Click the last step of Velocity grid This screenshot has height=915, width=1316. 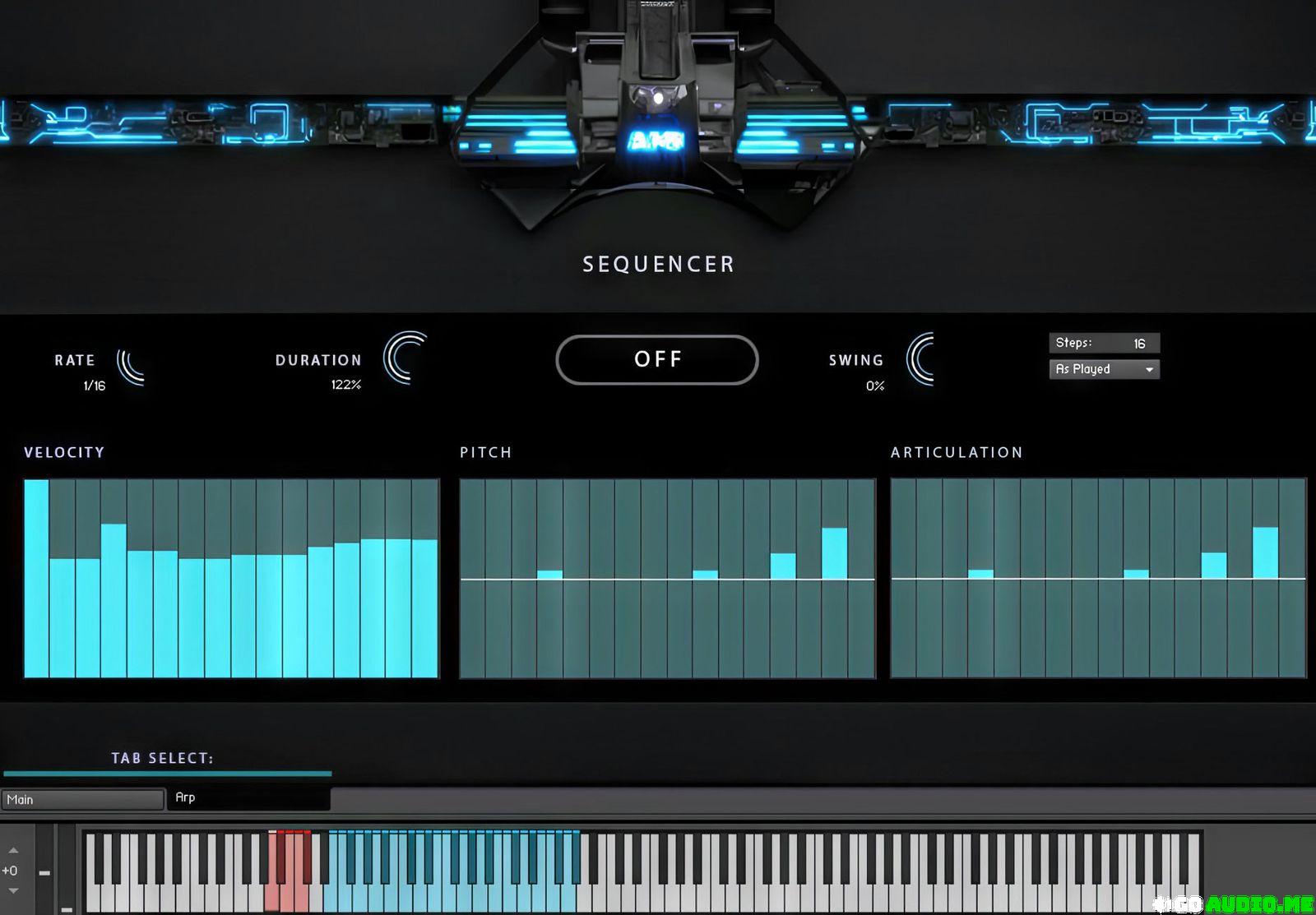click(424, 608)
